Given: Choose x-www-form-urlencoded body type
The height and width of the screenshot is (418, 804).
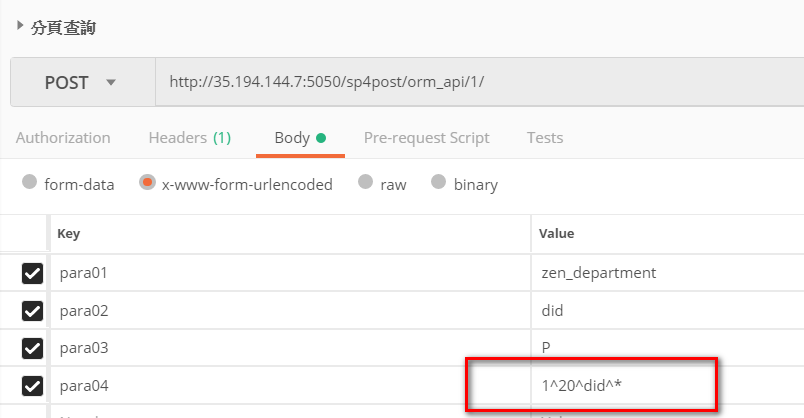Looking at the screenshot, I should tap(148, 183).
